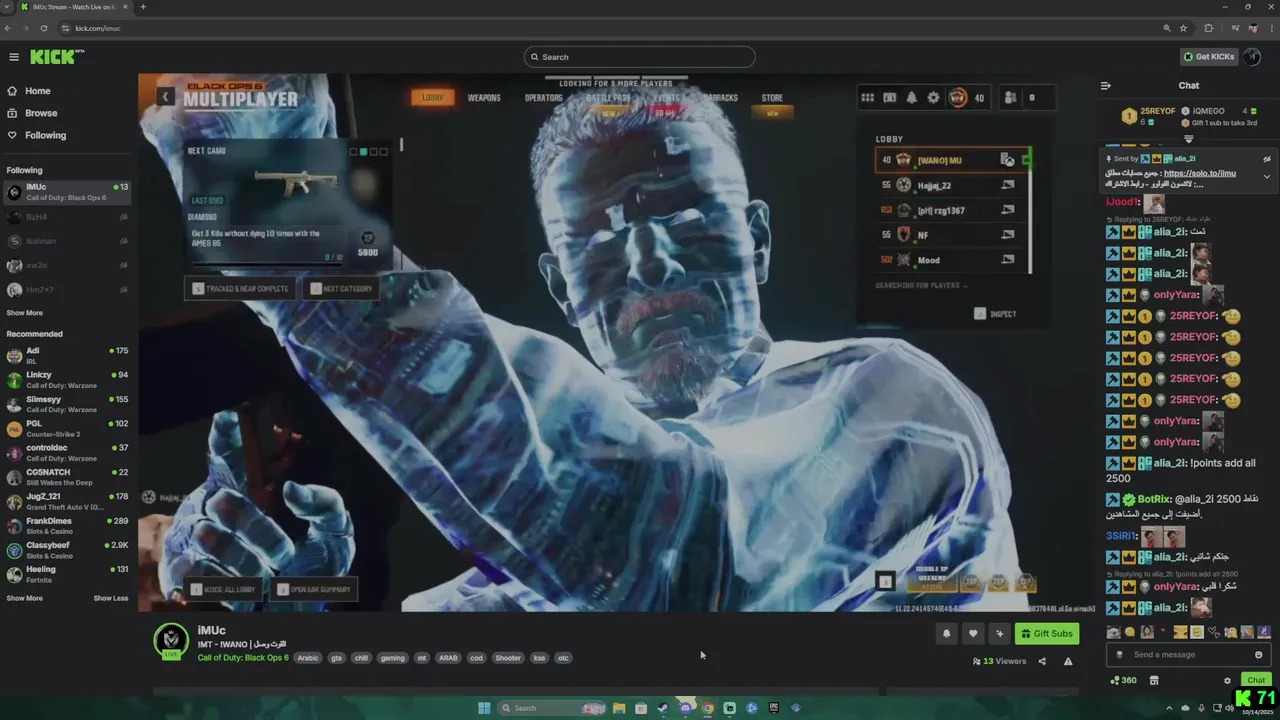Hide the pinned message with the eye-slash icon
Viewport: 1280px width, 720px height.
pos(1266,159)
